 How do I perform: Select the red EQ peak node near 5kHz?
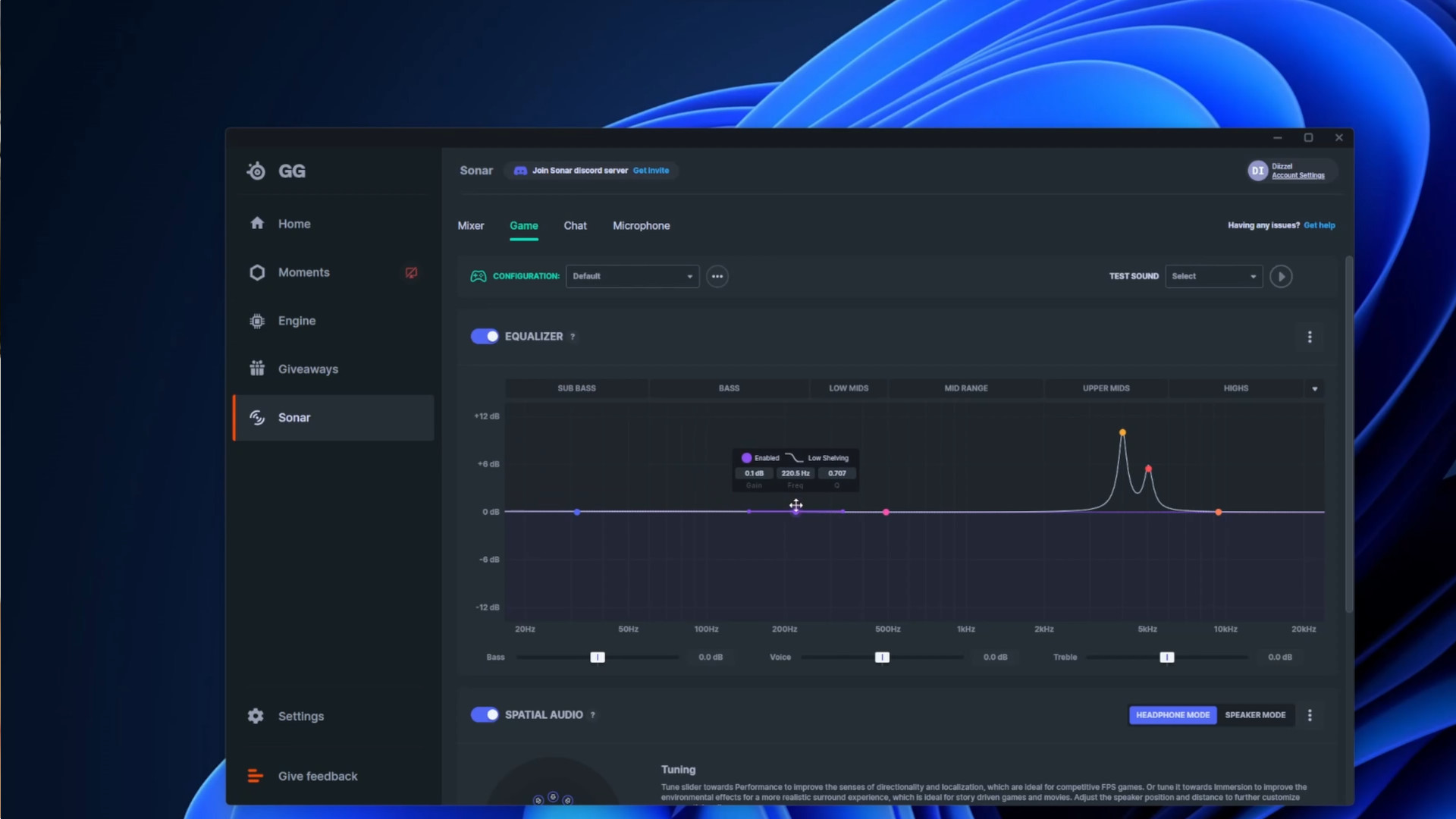coord(1148,469)
